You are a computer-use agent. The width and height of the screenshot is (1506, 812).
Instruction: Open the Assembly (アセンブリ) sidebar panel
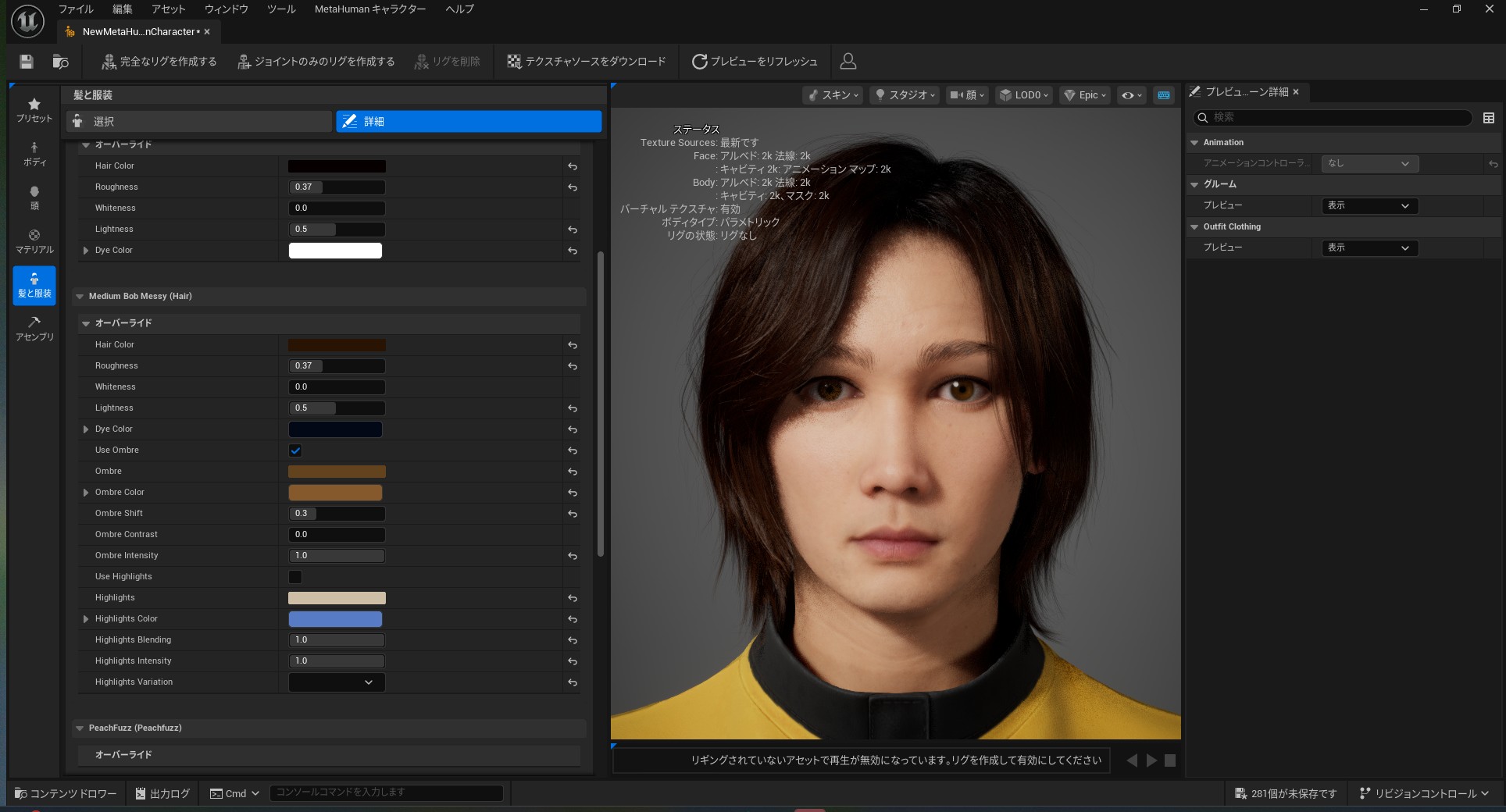click(34, 329)
